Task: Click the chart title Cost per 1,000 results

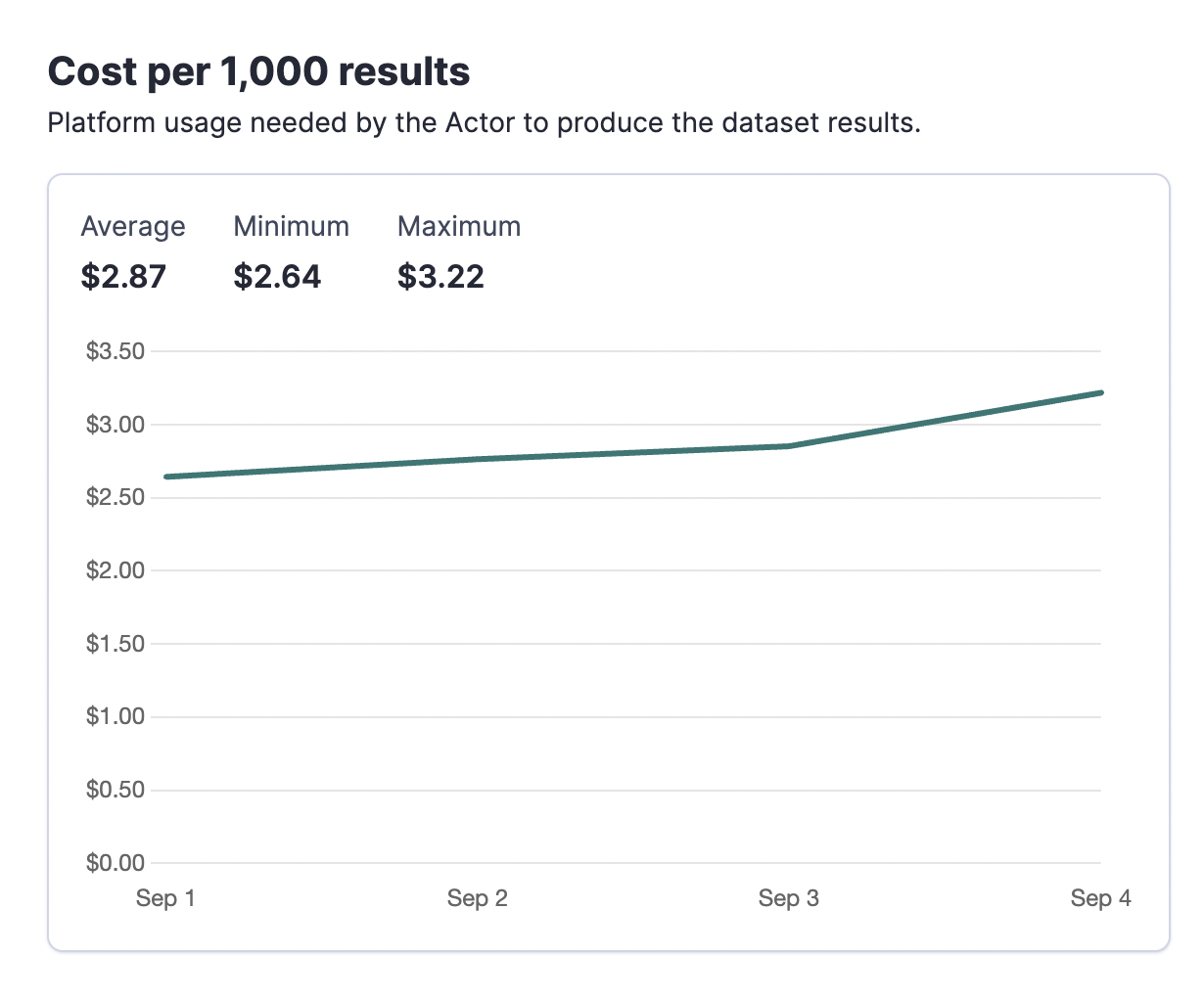Action: (x=258, y=70)
